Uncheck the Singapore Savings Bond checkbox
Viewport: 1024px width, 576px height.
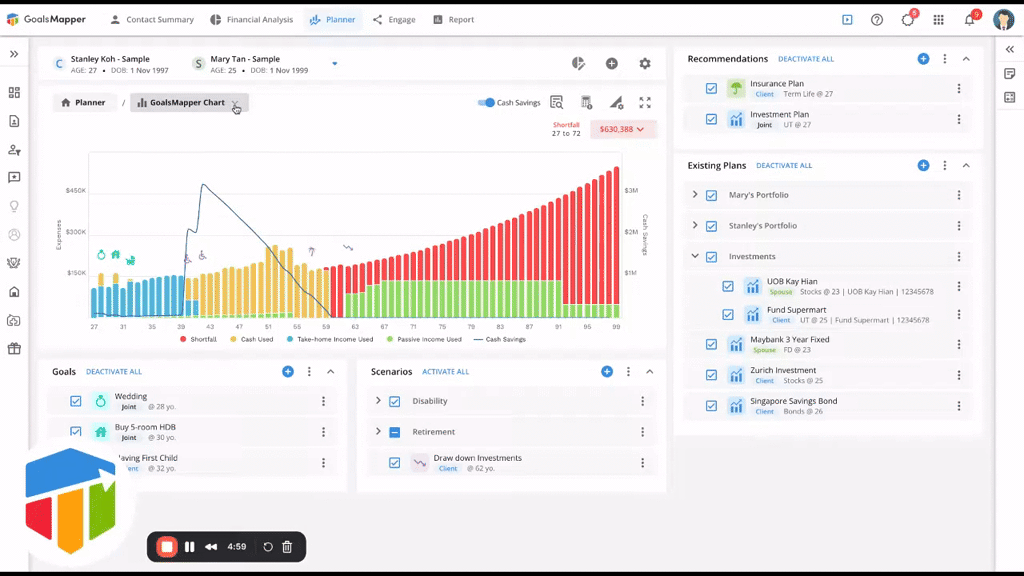[711, 406]
